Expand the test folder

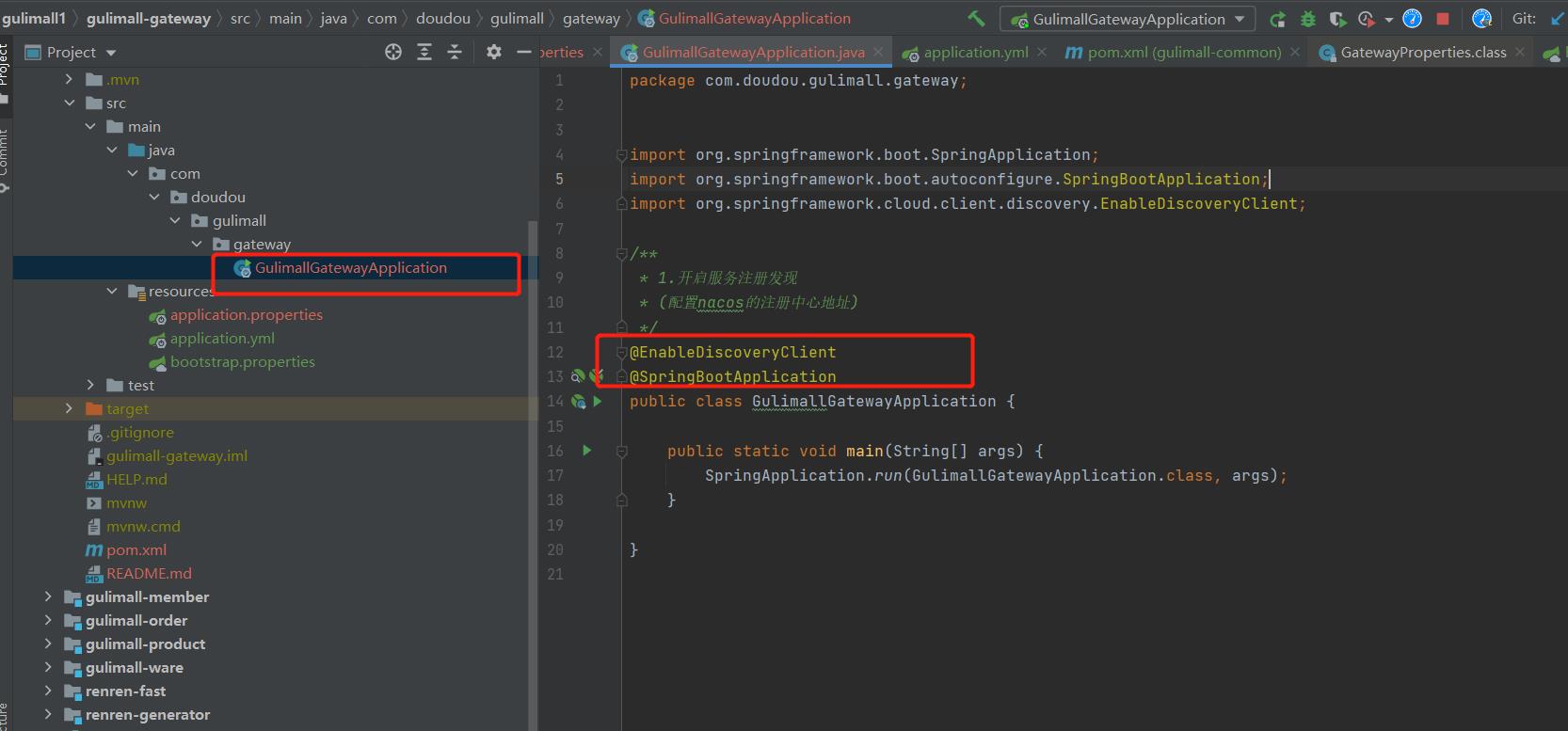click(x=90, y=386)
